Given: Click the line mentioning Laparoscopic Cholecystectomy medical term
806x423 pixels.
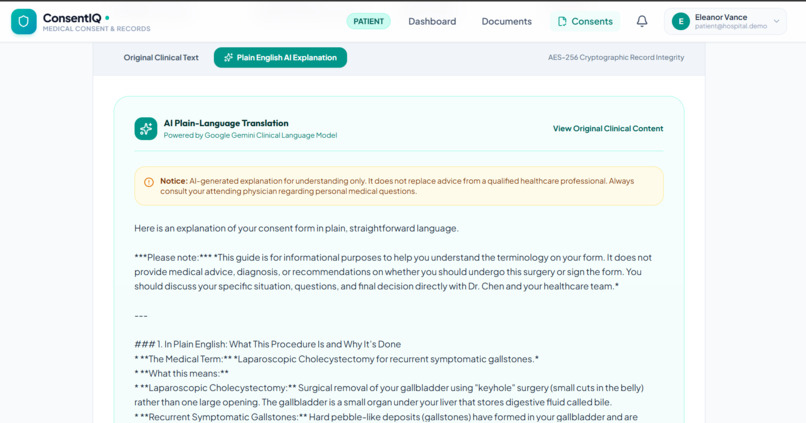Looking at the screenshot, I should point(337,359).
